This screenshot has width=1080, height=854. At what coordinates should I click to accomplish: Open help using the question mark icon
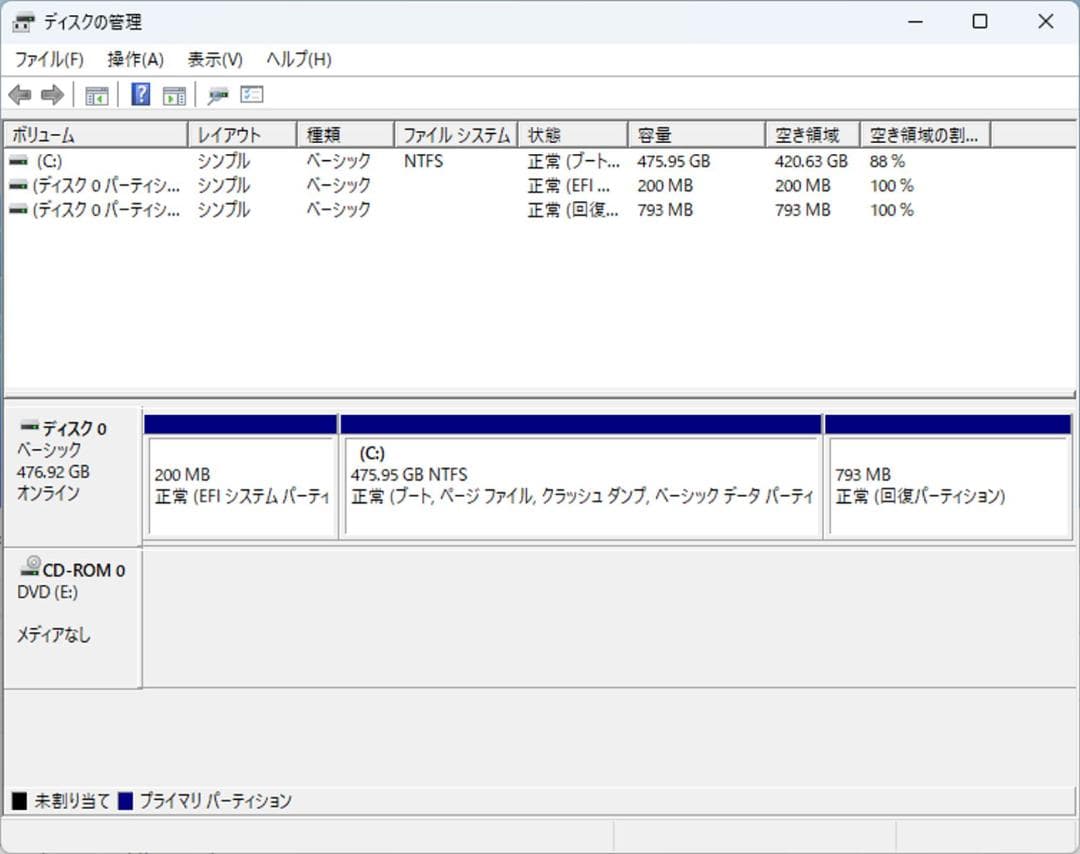(x=139, y=94)
